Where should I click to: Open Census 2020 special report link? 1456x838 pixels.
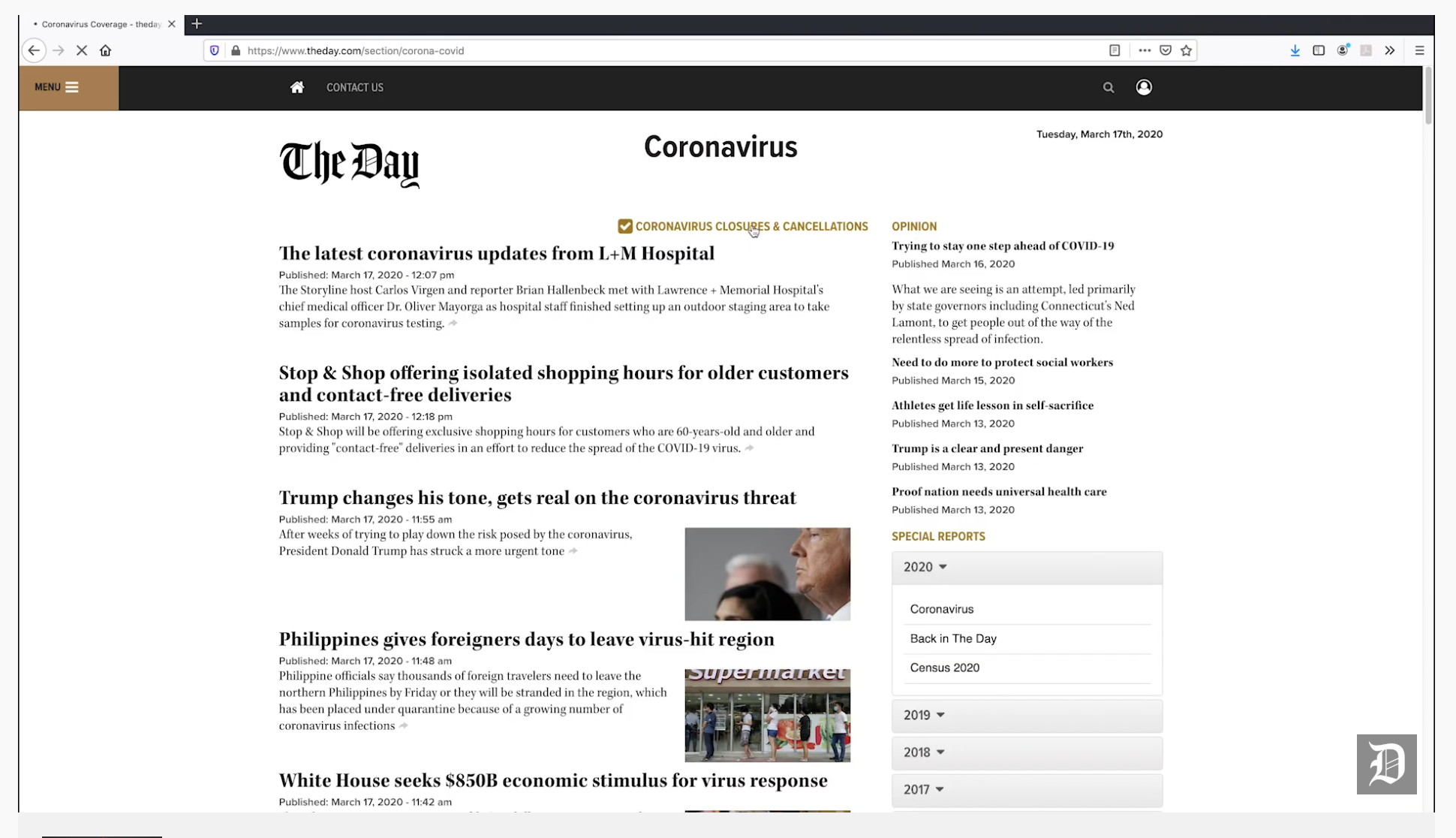(x=944, y=668)
